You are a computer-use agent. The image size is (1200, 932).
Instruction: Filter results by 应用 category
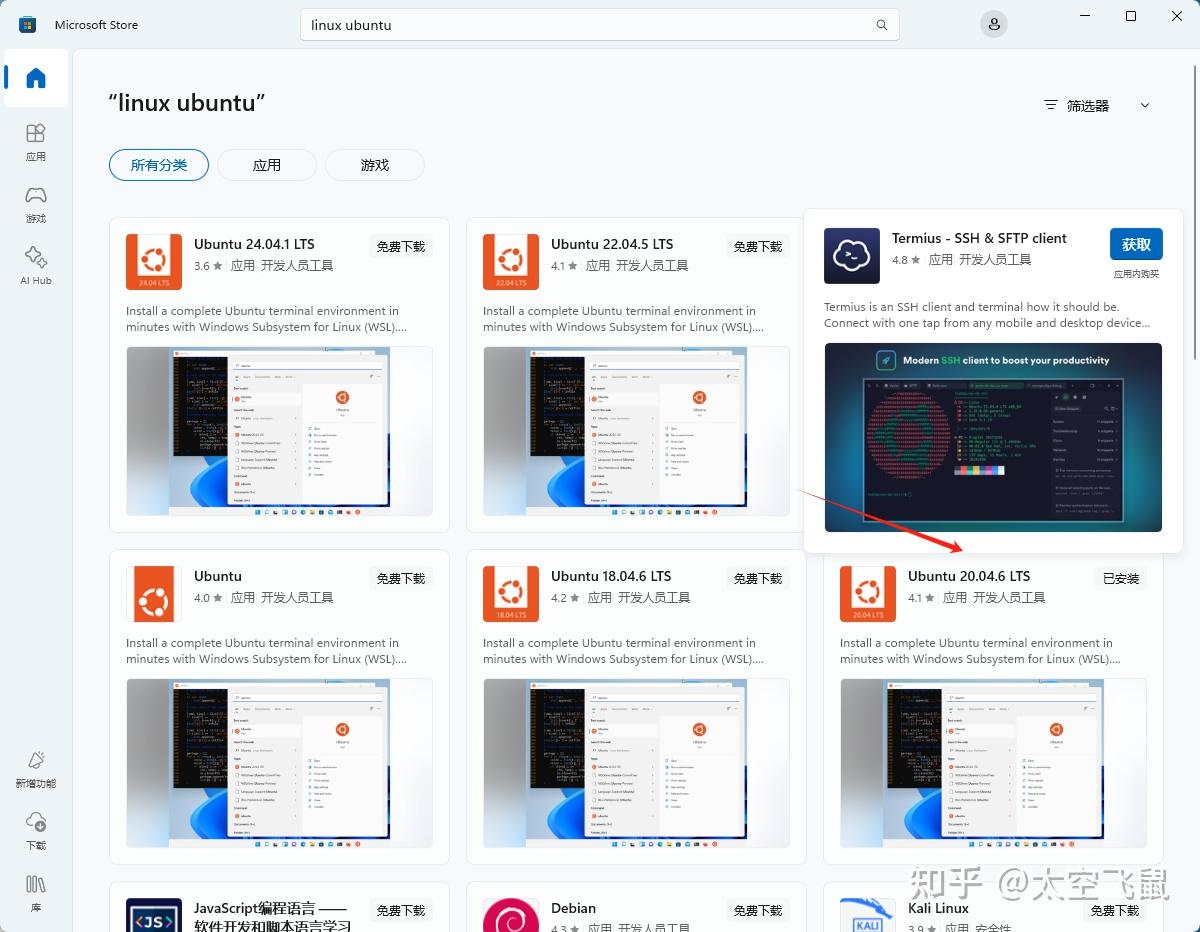coord(266,165)
